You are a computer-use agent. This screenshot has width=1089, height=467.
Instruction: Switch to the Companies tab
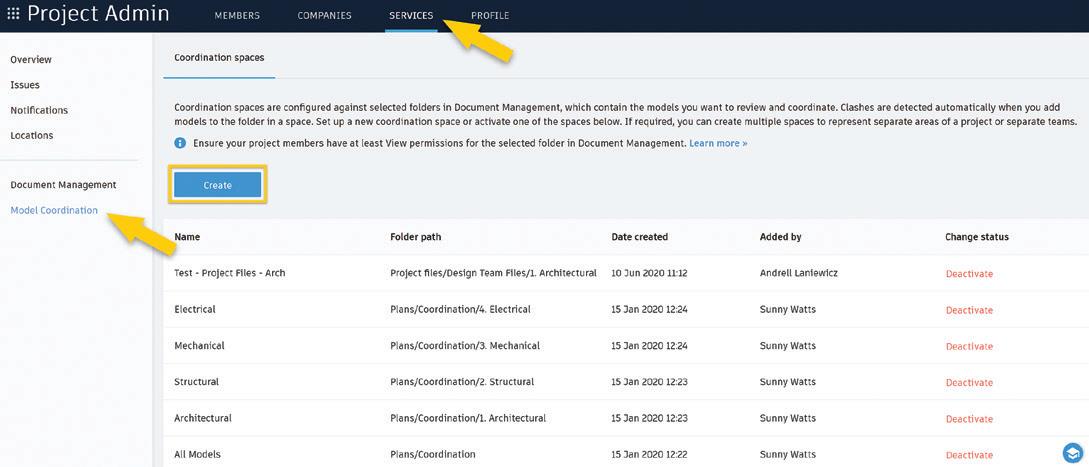pos(324,15)
